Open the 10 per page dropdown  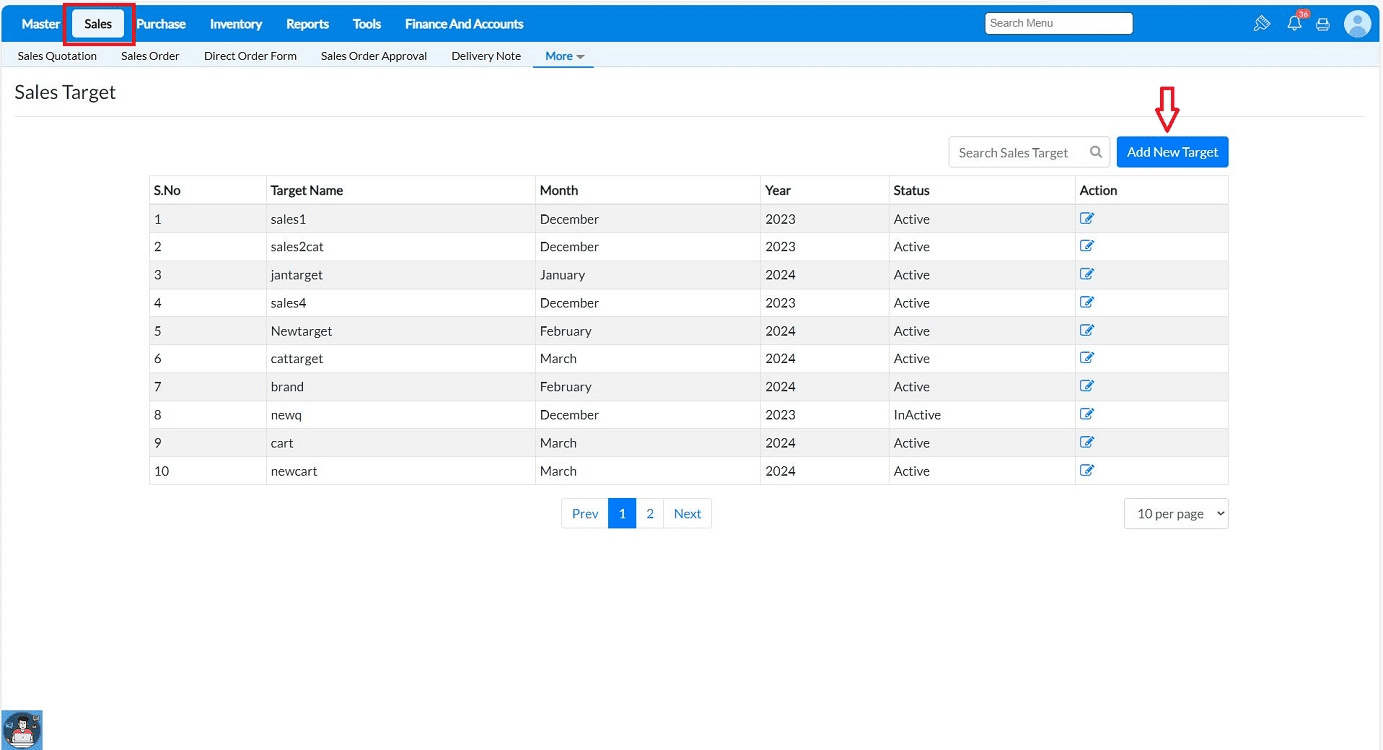pyautogui.click(x=1176, y=513)
